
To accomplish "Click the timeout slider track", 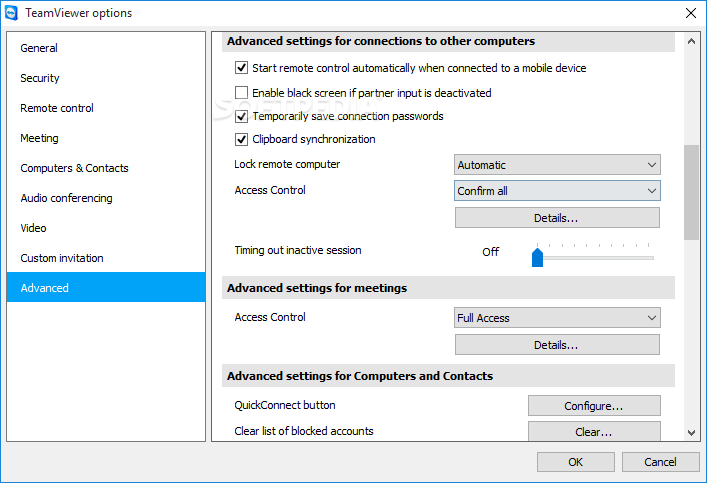I will 598,258.
